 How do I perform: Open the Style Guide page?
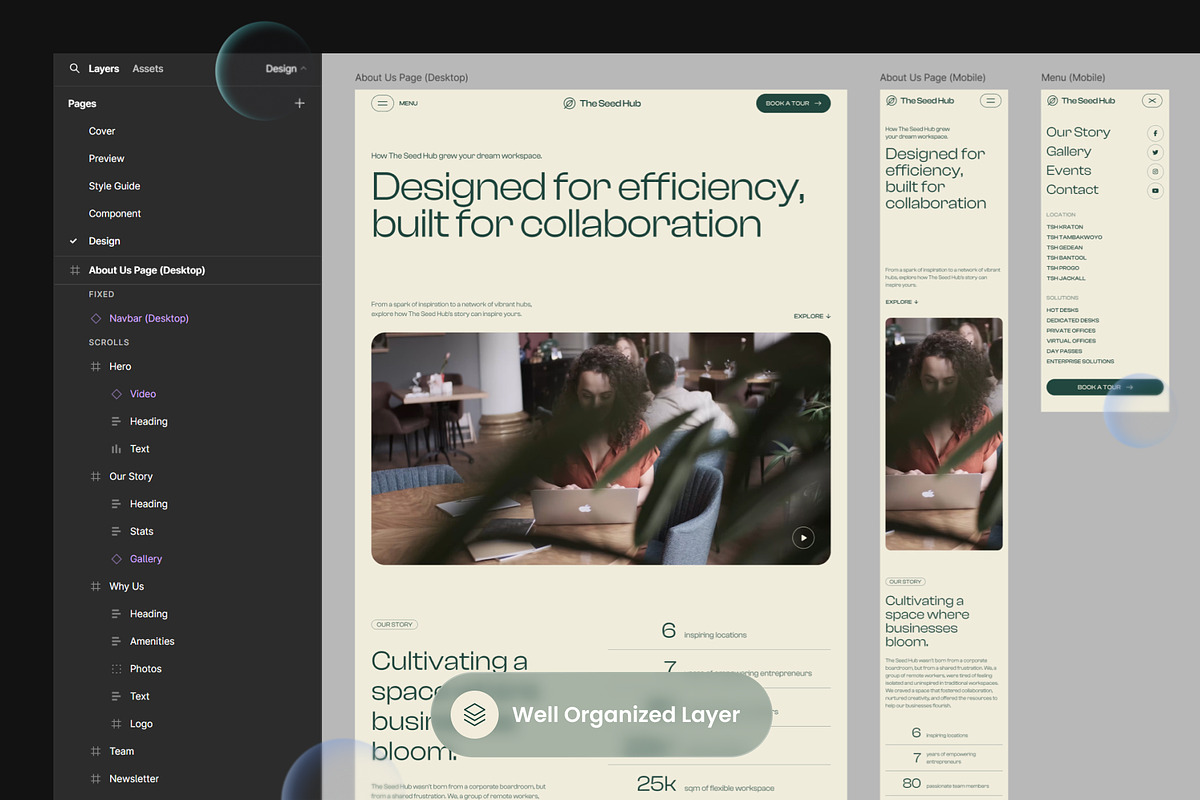114,186
